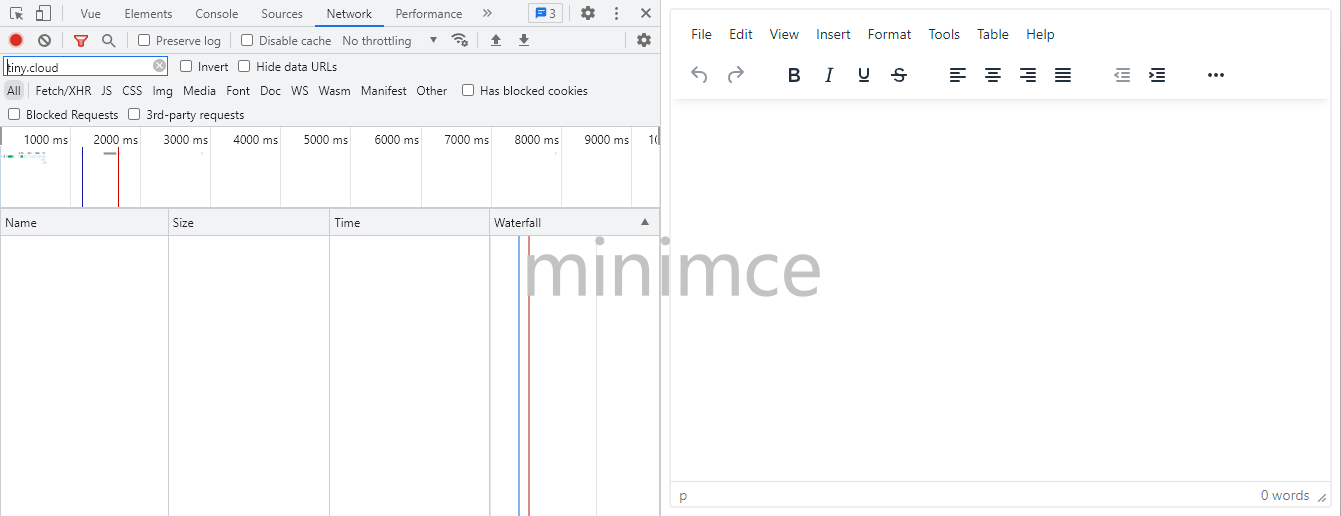
Task: Open network settings gear icon
Action: (x=644, y=40)
